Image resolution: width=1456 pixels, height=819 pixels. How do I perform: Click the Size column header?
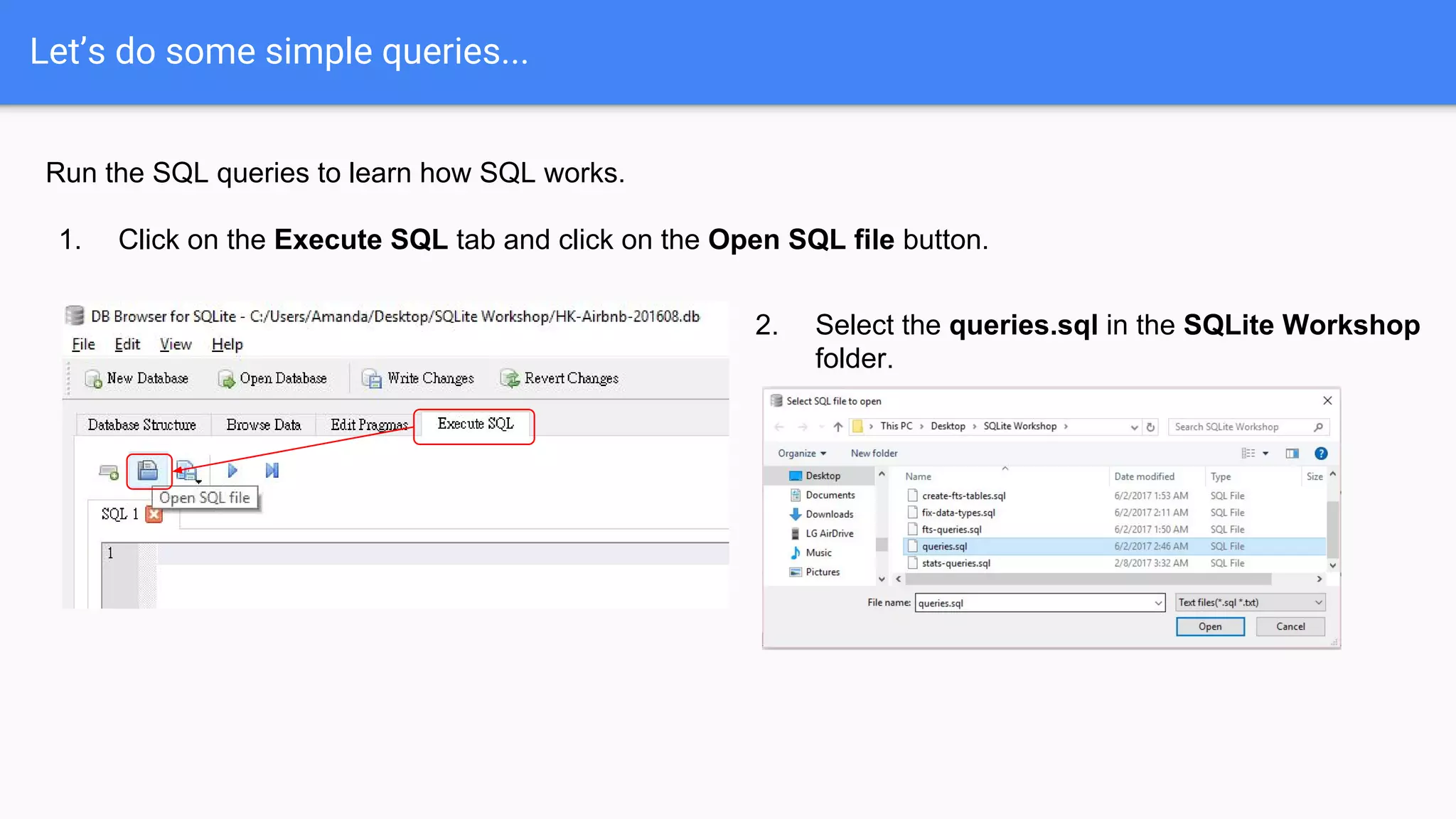(x=1315, y=476)
